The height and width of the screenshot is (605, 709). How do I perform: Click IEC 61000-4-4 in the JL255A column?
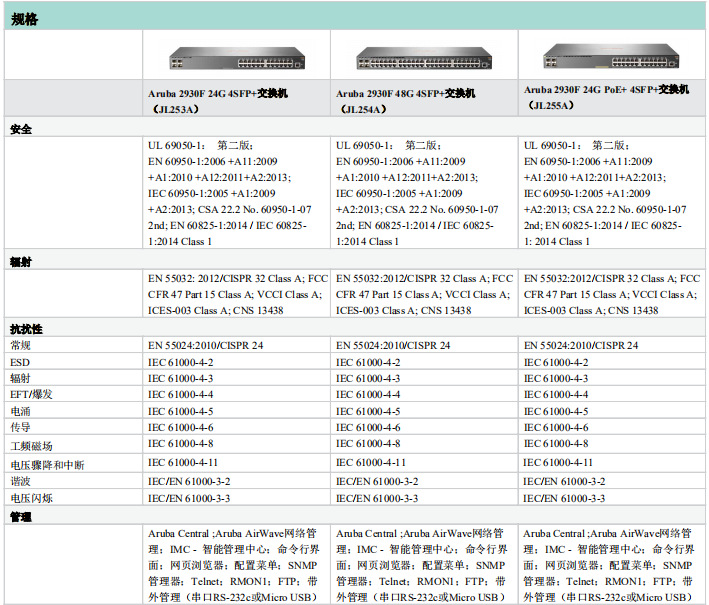click(x=556, y=394)
